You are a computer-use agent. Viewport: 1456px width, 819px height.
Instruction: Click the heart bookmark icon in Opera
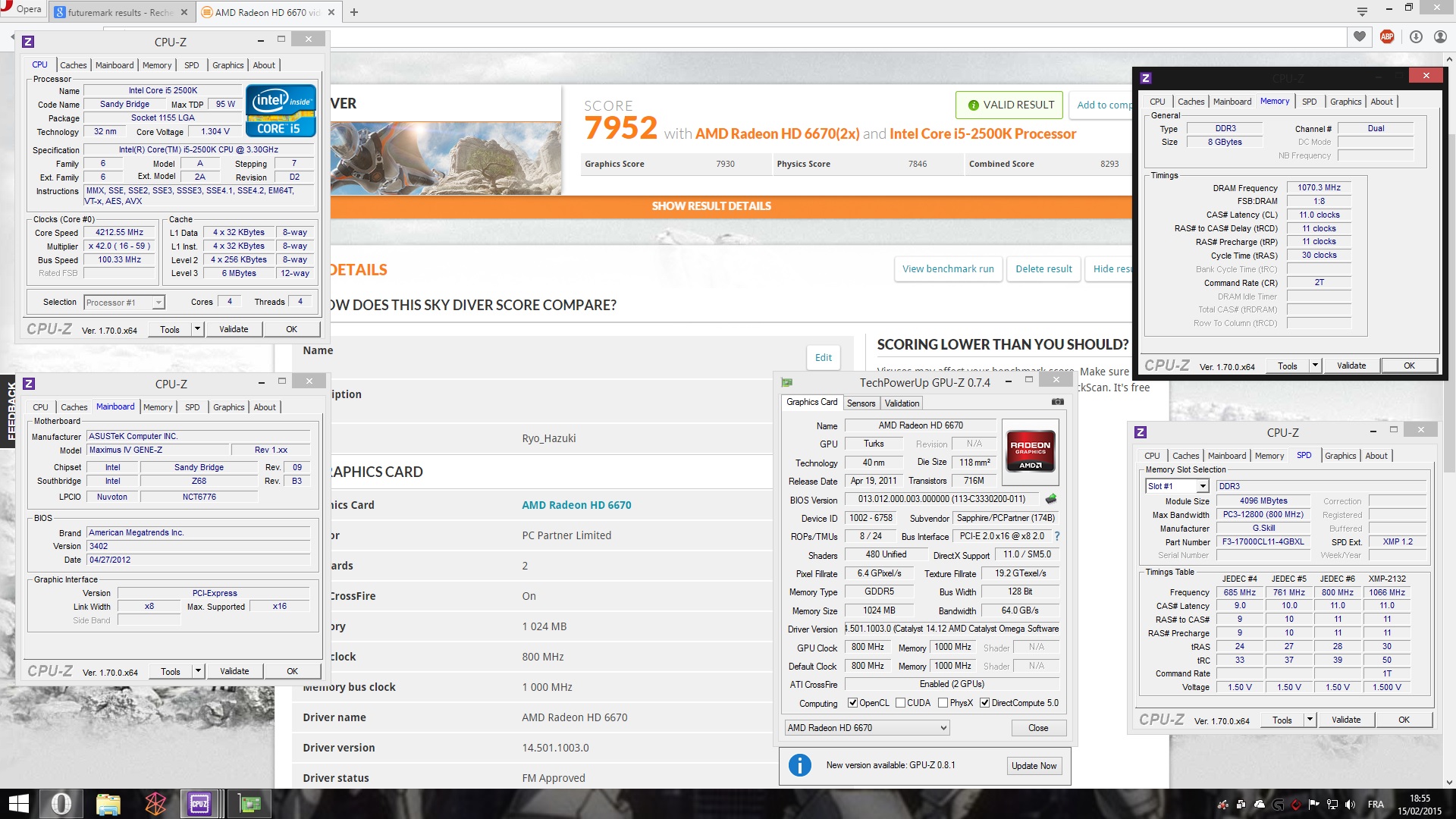coord(1360,36)
